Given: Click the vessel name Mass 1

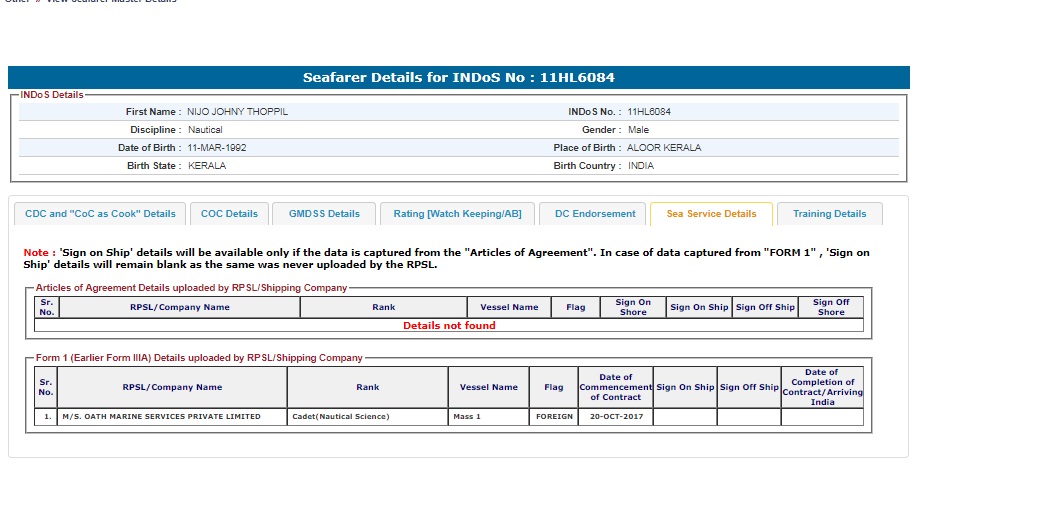Looking at the screenshot, I should tap(467, 417).
